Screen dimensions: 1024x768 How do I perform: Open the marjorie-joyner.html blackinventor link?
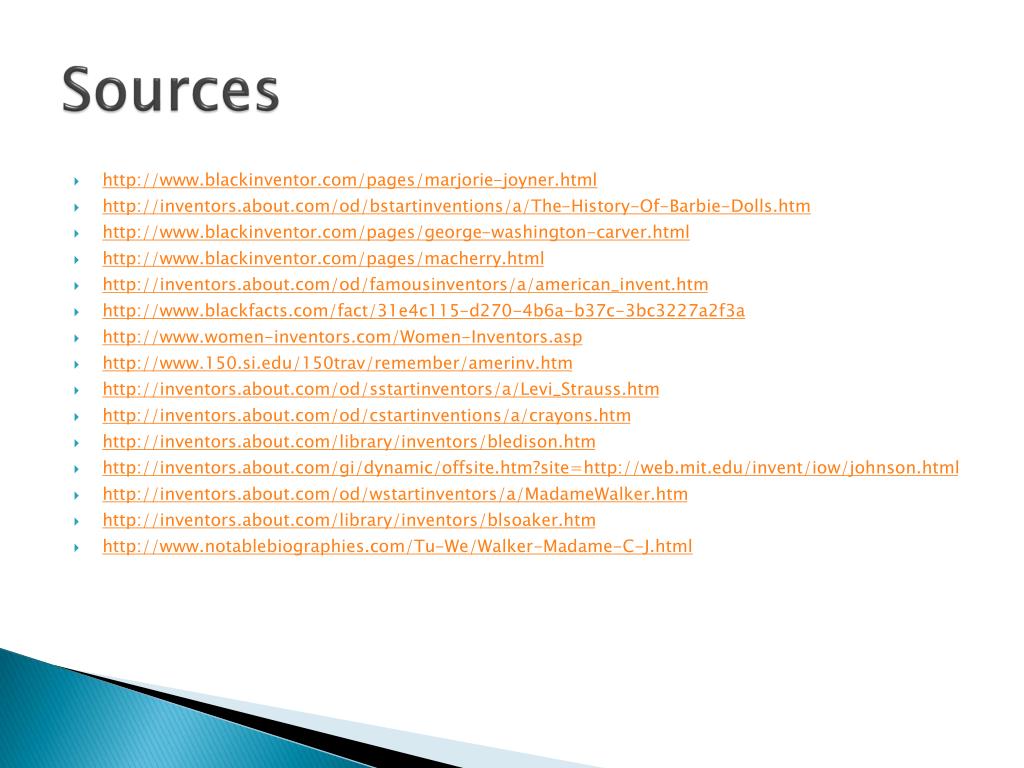point(349,180)
